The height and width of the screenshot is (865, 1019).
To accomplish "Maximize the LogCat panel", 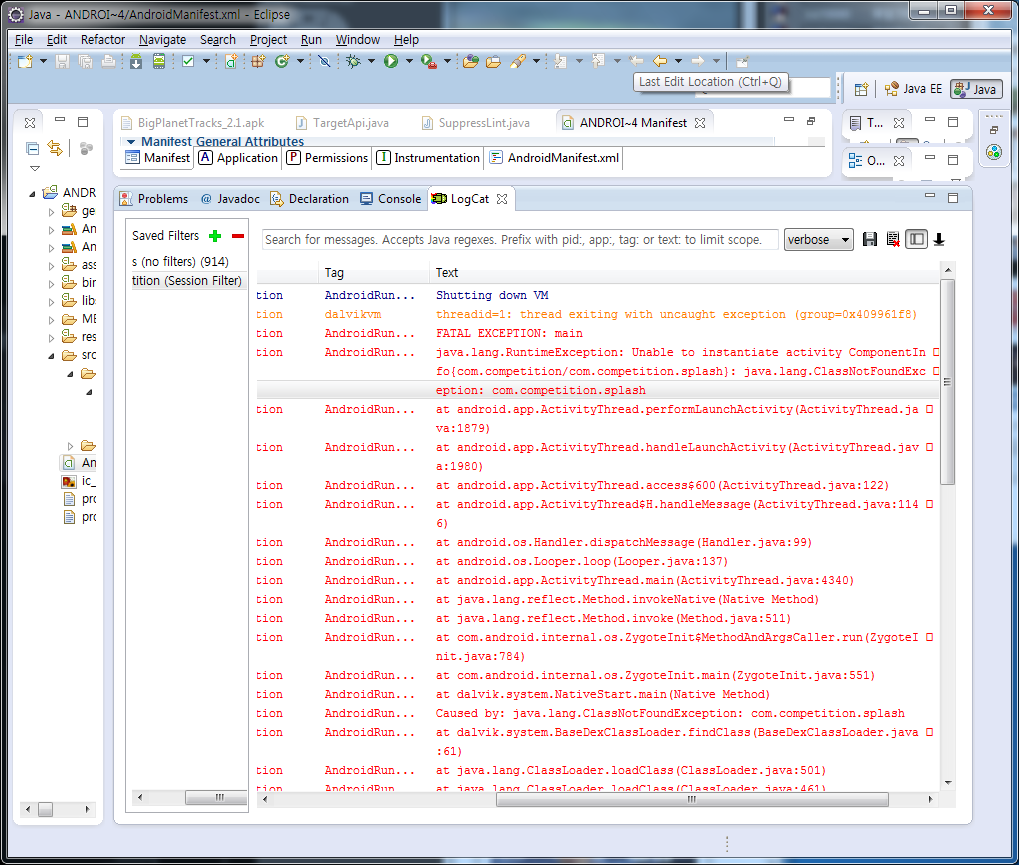I will coord(953,198).
